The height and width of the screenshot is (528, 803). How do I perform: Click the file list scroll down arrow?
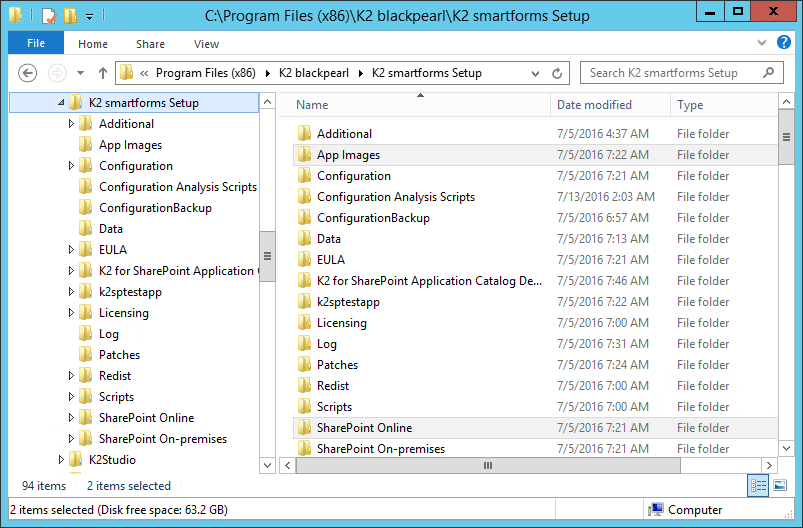pos(786,448)
